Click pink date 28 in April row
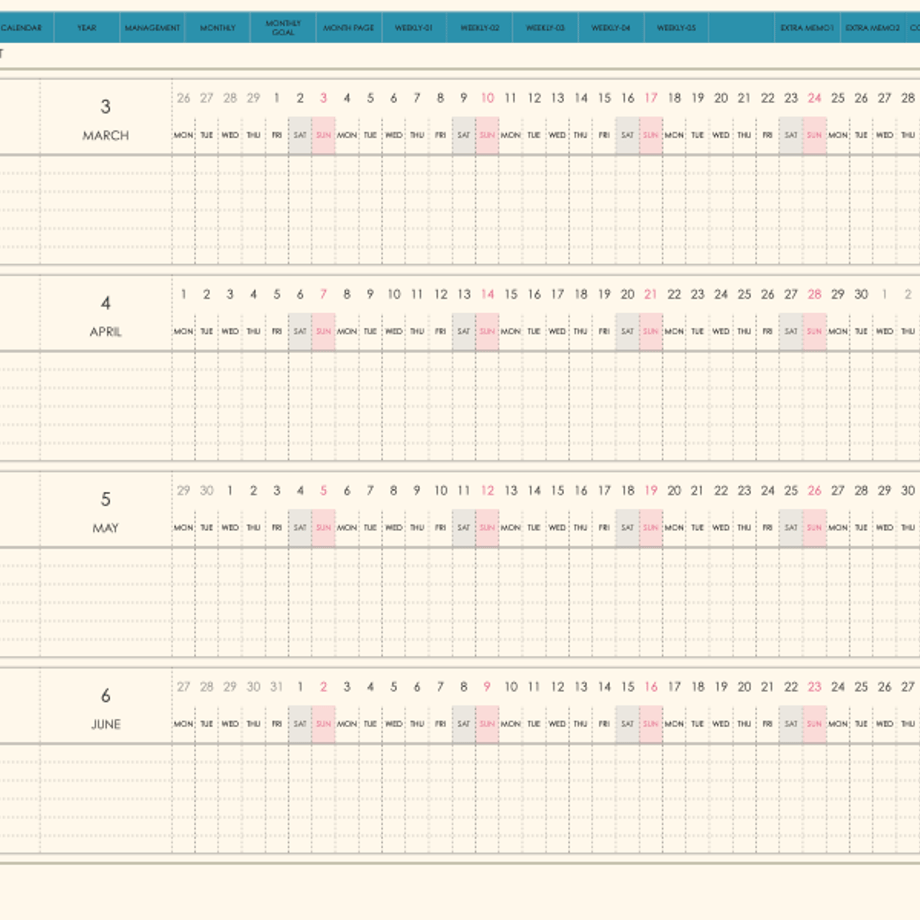The height and width of the screenshot is (920, 920). pos(814,295)
